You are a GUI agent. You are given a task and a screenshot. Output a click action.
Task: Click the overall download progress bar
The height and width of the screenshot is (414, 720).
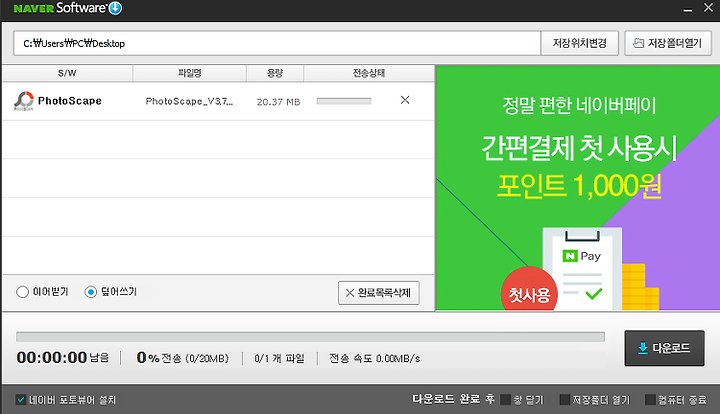310,337
